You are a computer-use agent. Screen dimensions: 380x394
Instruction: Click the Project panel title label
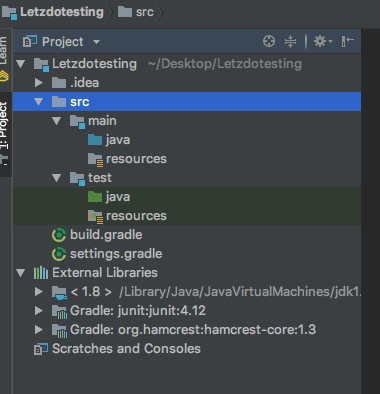[x=63, y=42]
